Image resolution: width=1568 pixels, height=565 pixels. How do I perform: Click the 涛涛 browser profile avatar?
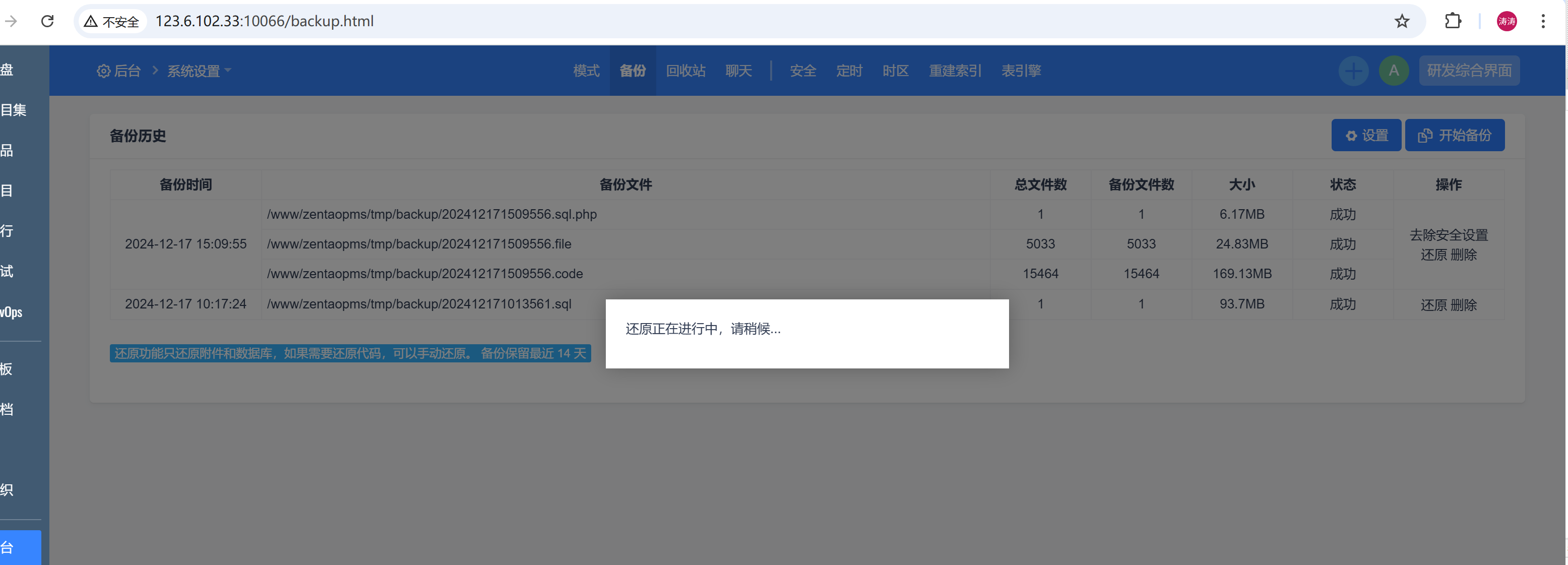point(1507,21)
